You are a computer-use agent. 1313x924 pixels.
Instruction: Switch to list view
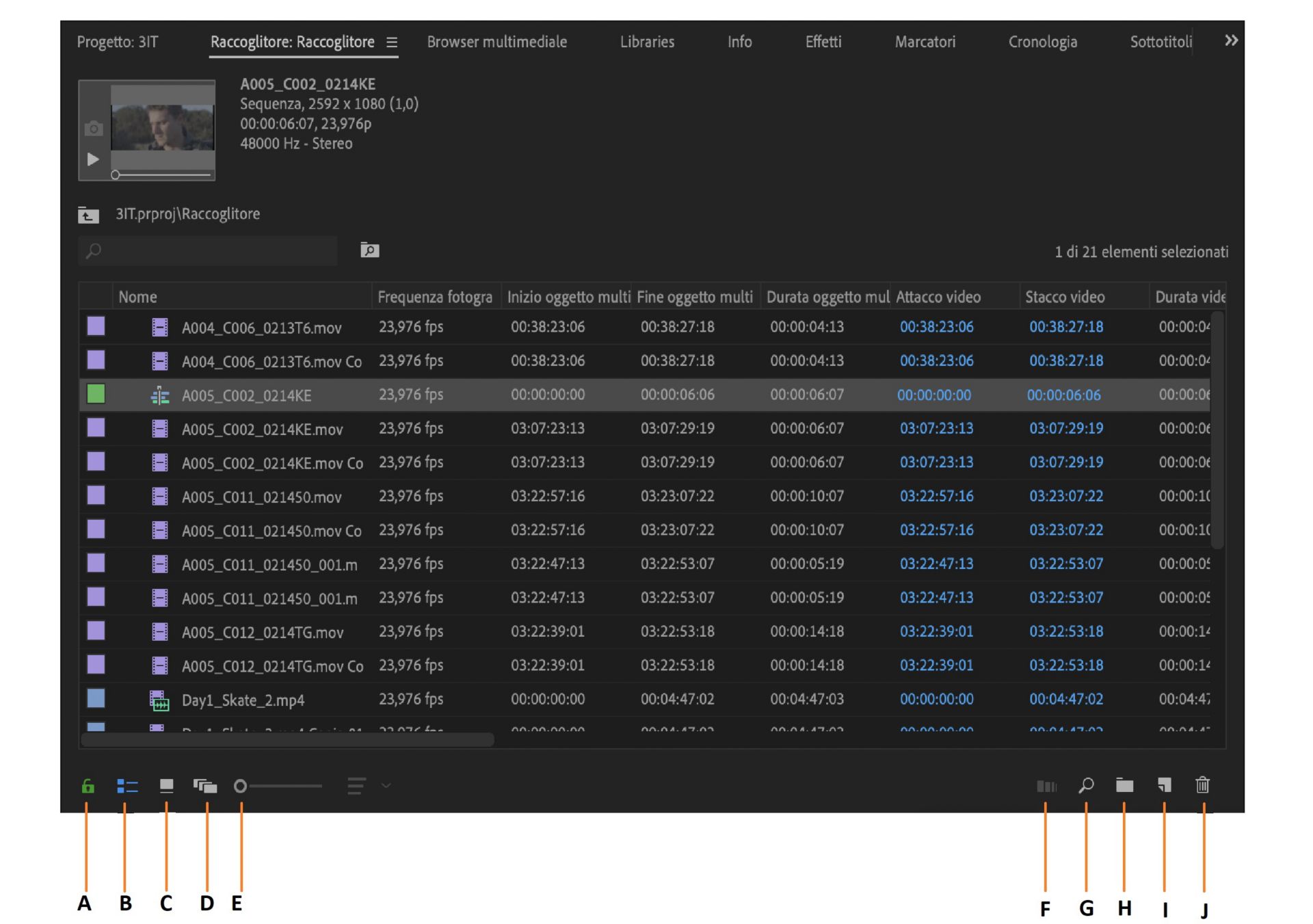127,786
